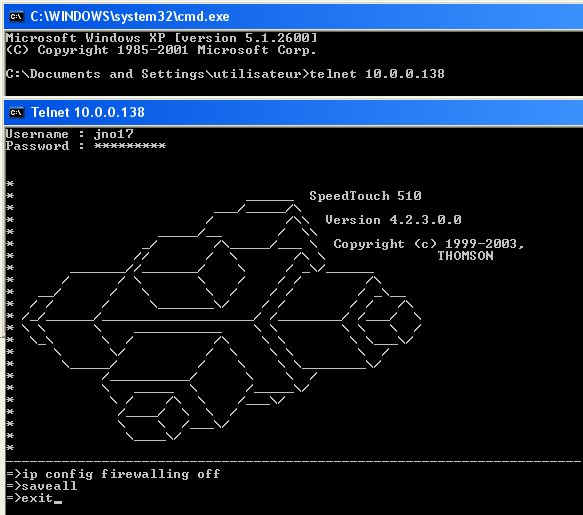This screenshot has height=515, width=583.
Task: Click the 'THOMSON' text
Action: point(466,256)
